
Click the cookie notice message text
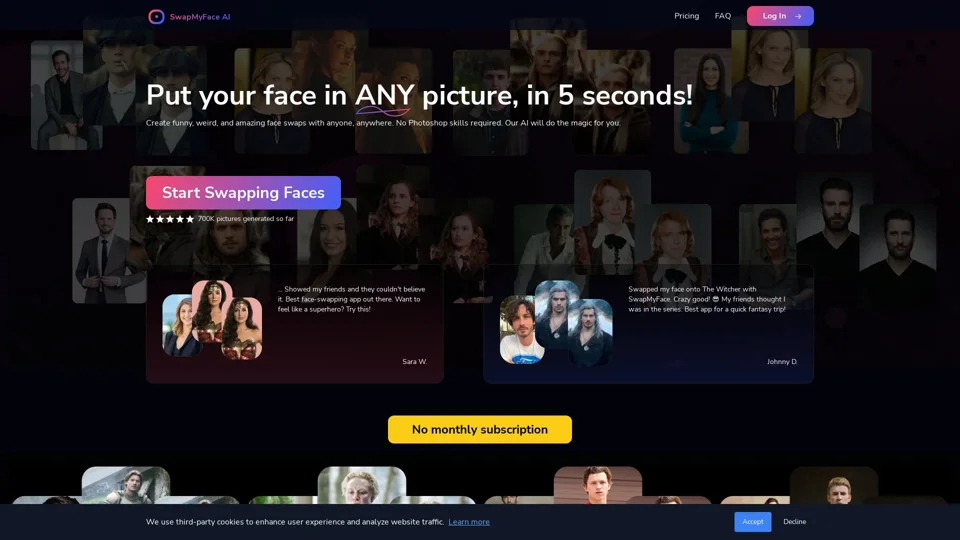point(294,522)
